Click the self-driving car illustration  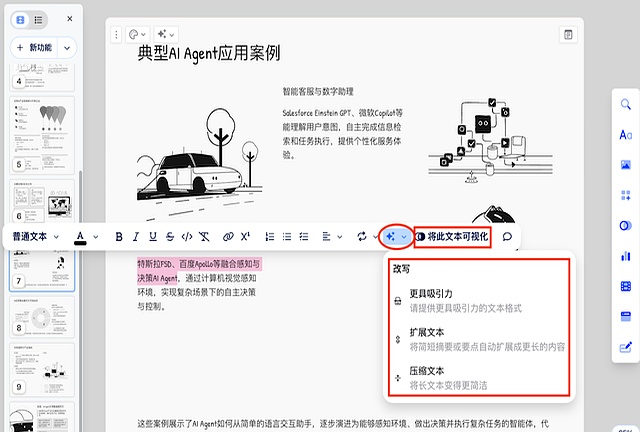tap(199, 163)
